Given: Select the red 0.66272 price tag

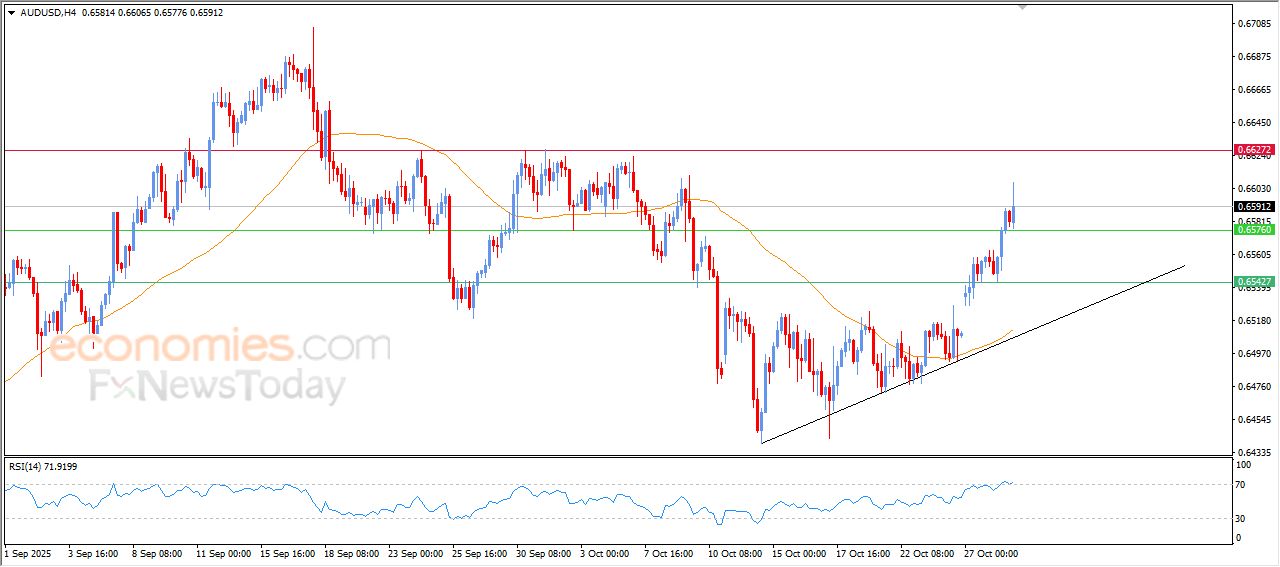Looking at the screenshot, I should [1255, 150].
